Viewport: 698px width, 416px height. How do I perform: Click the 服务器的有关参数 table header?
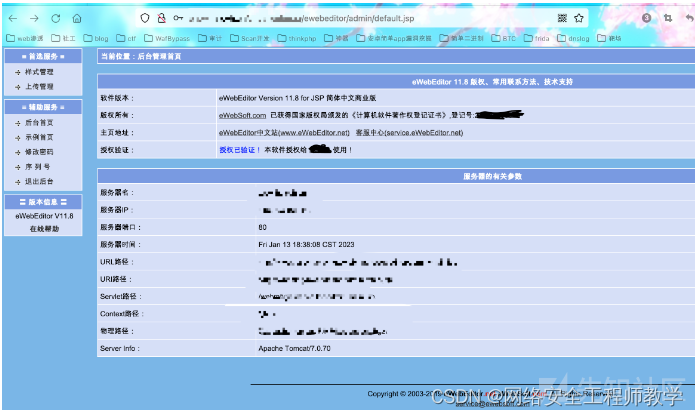coord(492,176)
